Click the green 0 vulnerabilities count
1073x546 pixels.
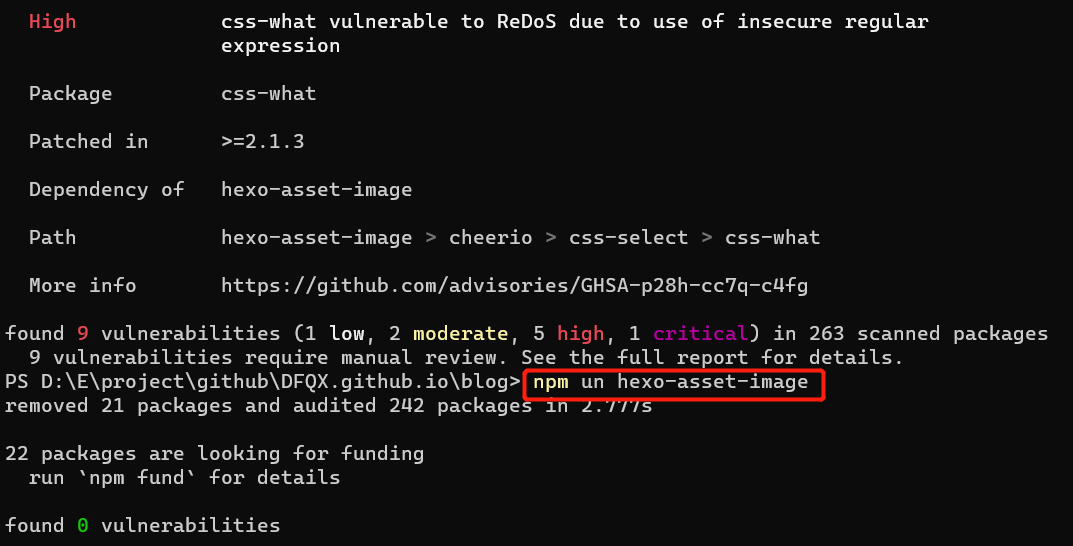coord(82,525)
